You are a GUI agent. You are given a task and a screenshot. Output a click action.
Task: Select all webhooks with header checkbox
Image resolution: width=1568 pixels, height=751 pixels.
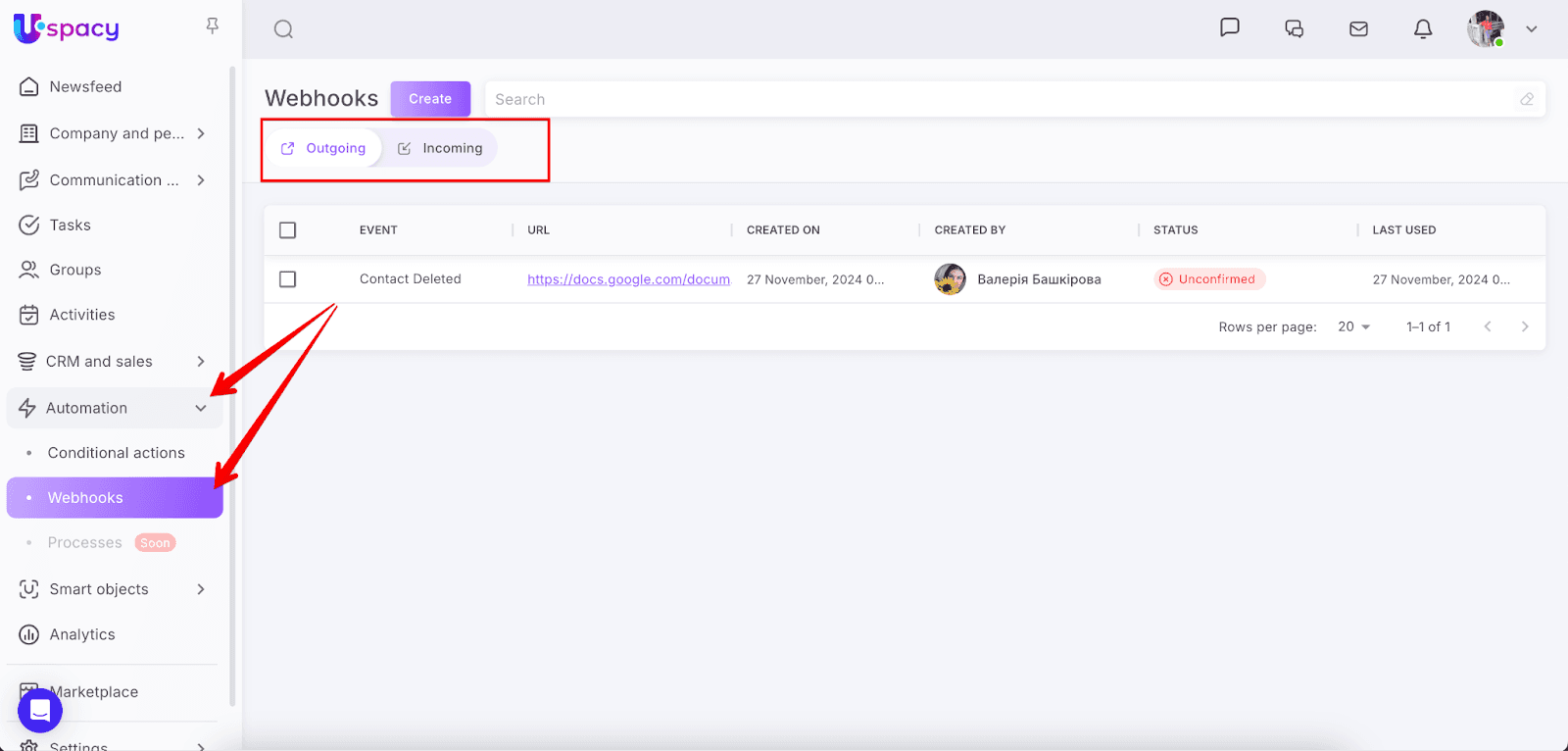click(x=287, y=230)
